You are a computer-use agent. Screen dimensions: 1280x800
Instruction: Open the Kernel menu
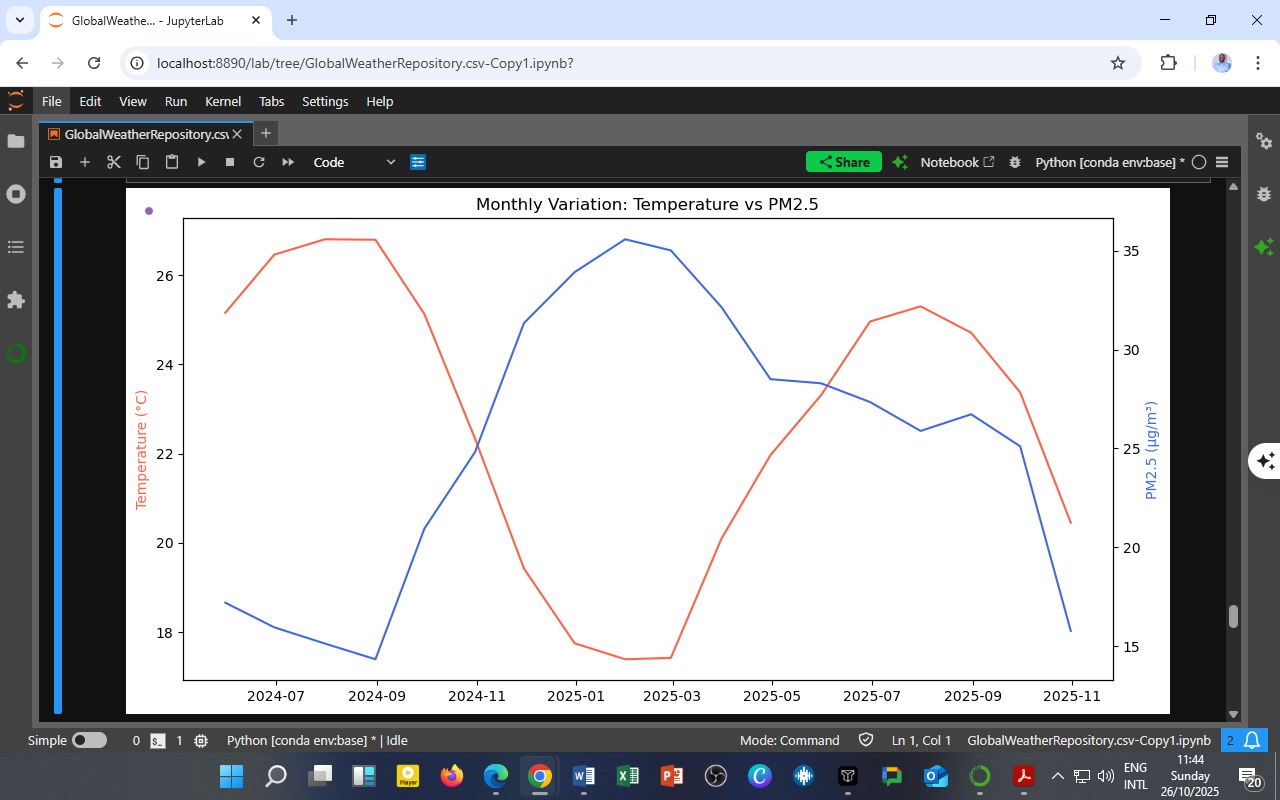tap(222, 101)
